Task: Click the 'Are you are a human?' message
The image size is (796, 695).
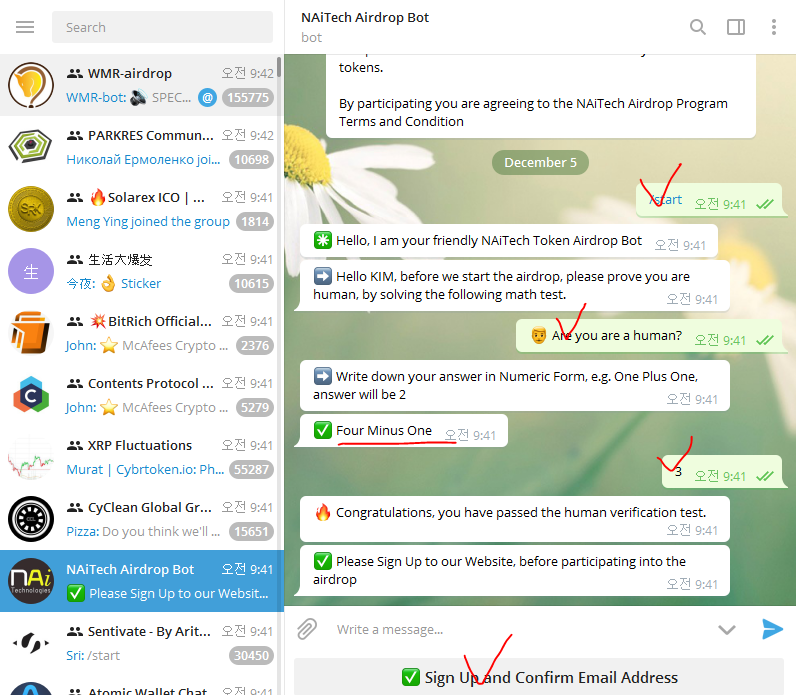Action: point(650,336)
